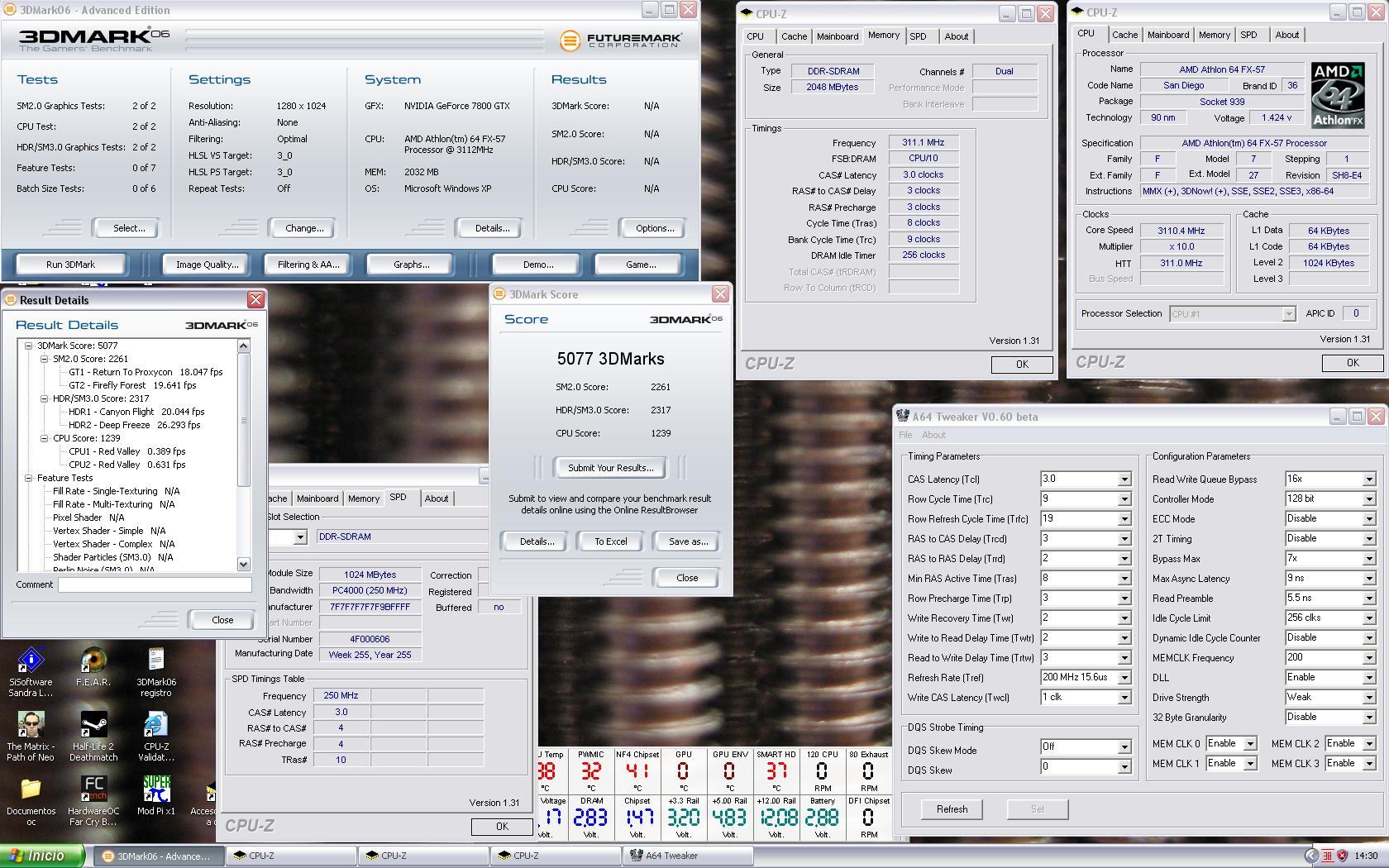
Task: Expand the Controller Mode dropdown
Action: tap(1368, 499)
